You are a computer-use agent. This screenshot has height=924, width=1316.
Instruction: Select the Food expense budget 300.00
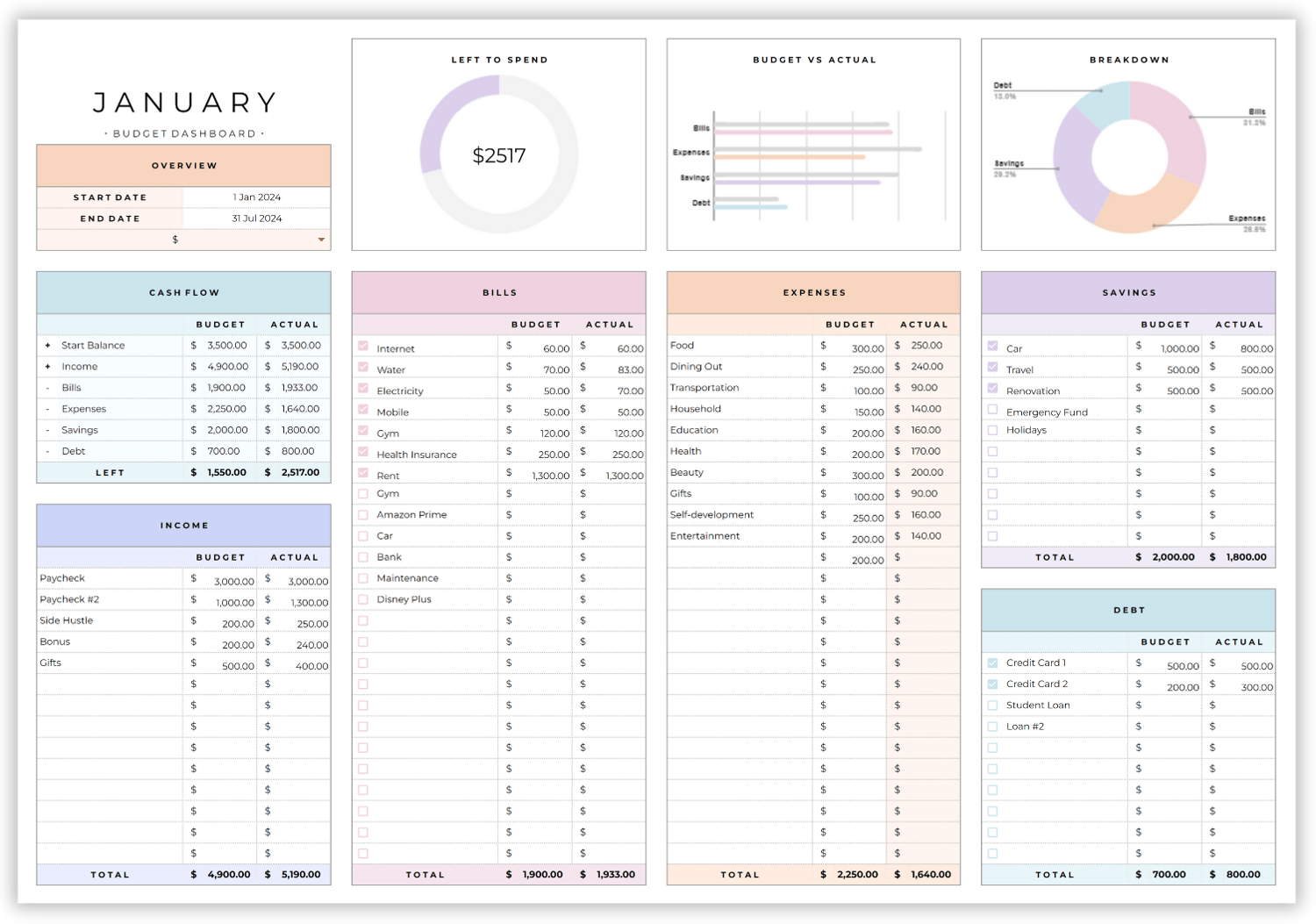tap(868, 348)
